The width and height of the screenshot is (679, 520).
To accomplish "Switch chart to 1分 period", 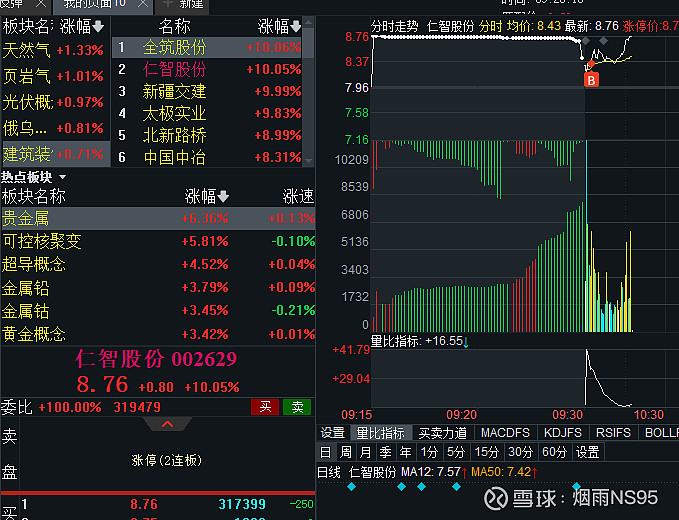I will (x=429, y=452).
